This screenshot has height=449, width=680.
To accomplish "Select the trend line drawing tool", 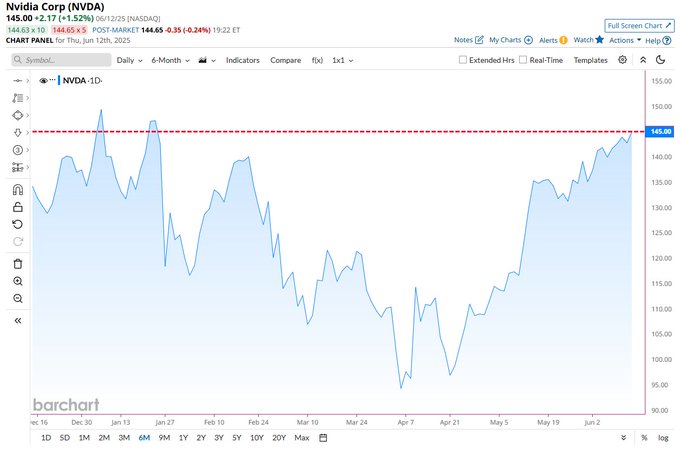I will click(17, 81).
